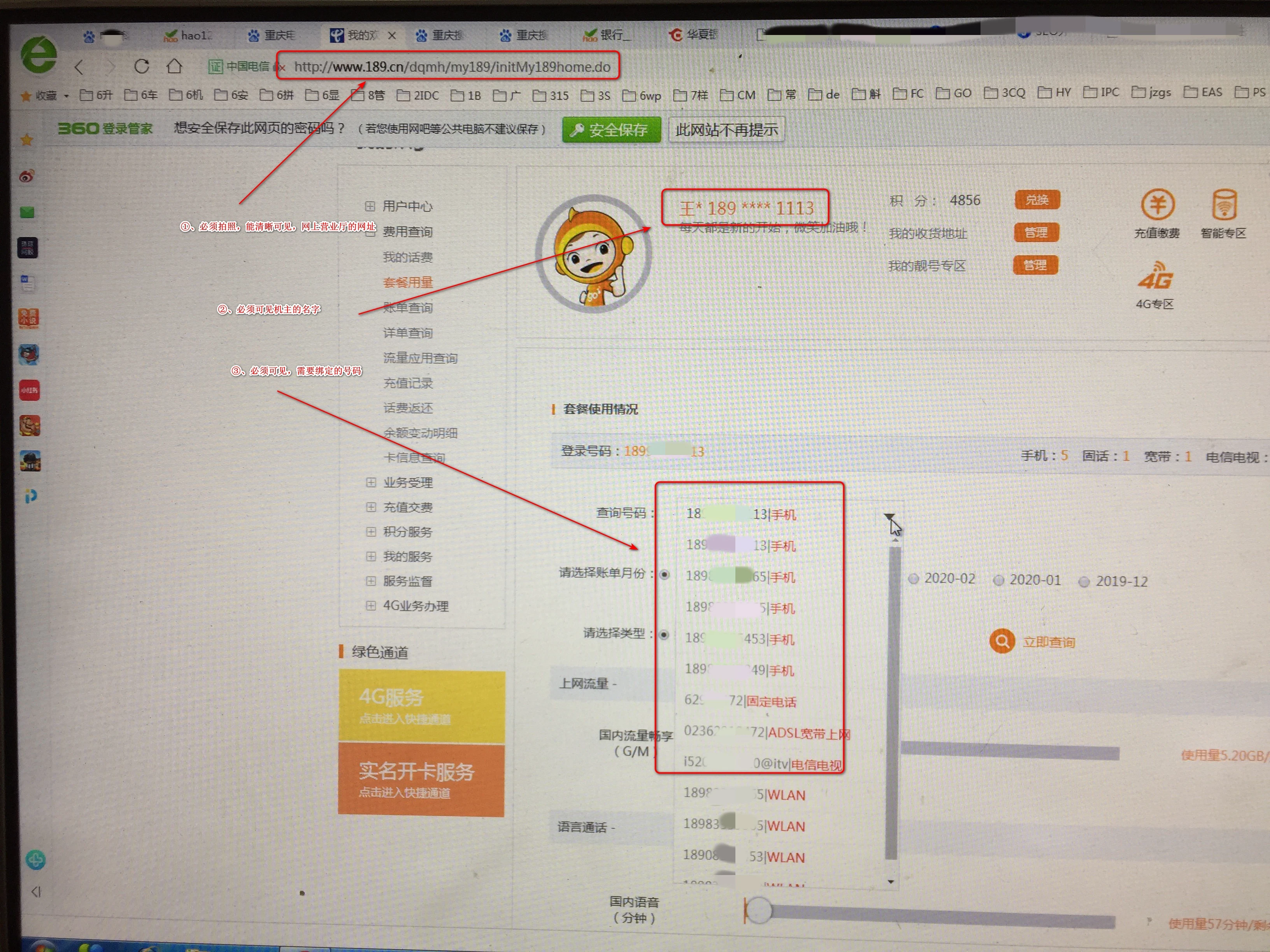Open the 充值缴费 yuan icon

pos(1158,205)
